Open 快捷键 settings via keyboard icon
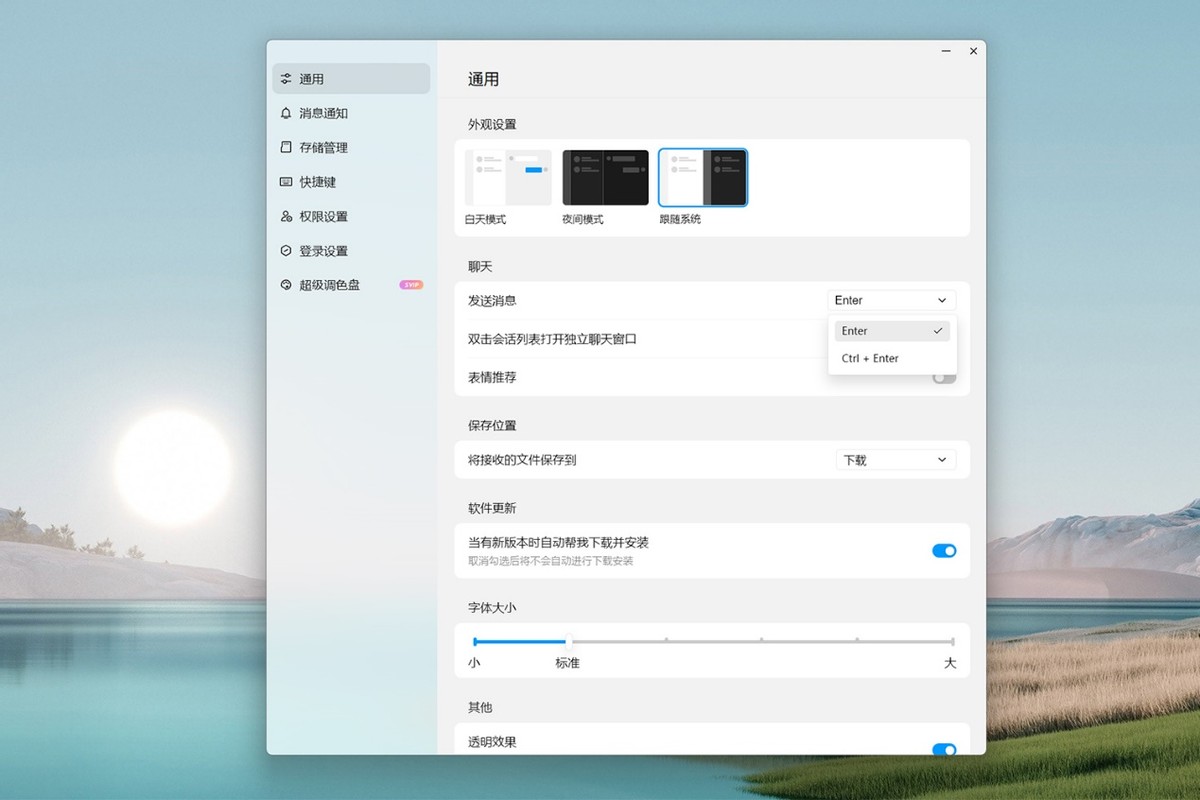1200x800 pixels. click(287, 182)
